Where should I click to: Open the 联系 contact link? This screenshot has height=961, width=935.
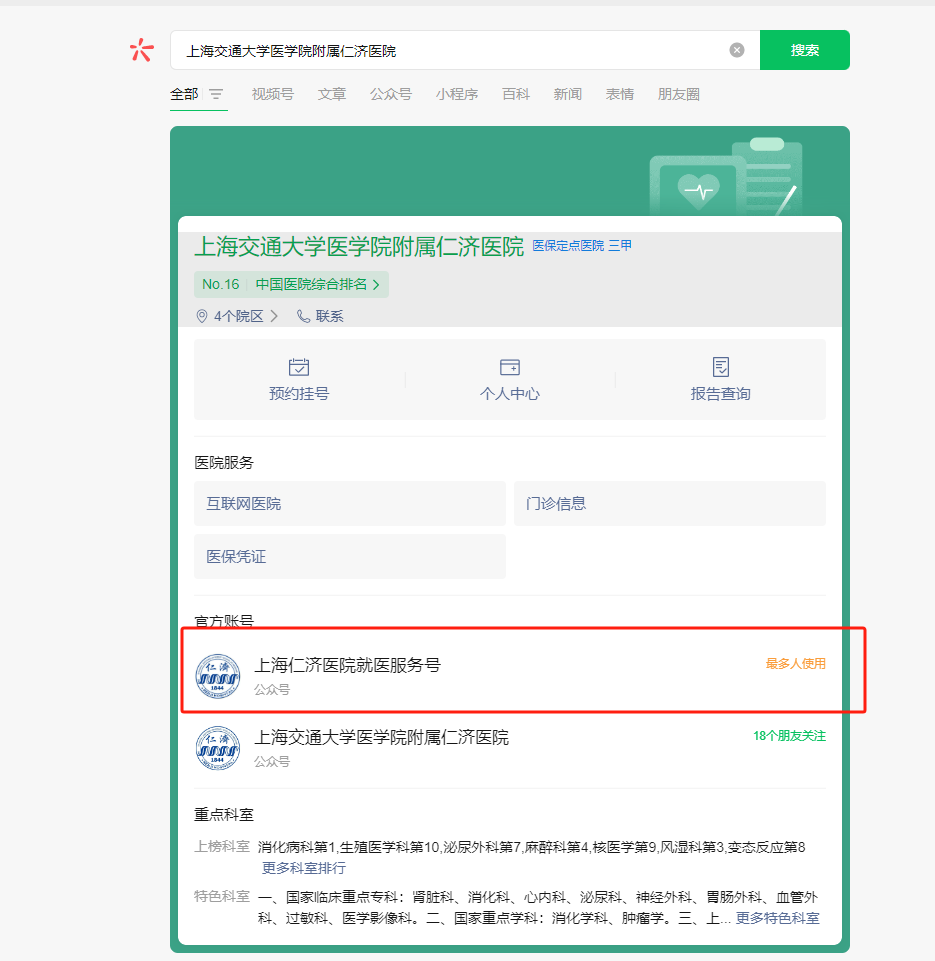(329, 316)
